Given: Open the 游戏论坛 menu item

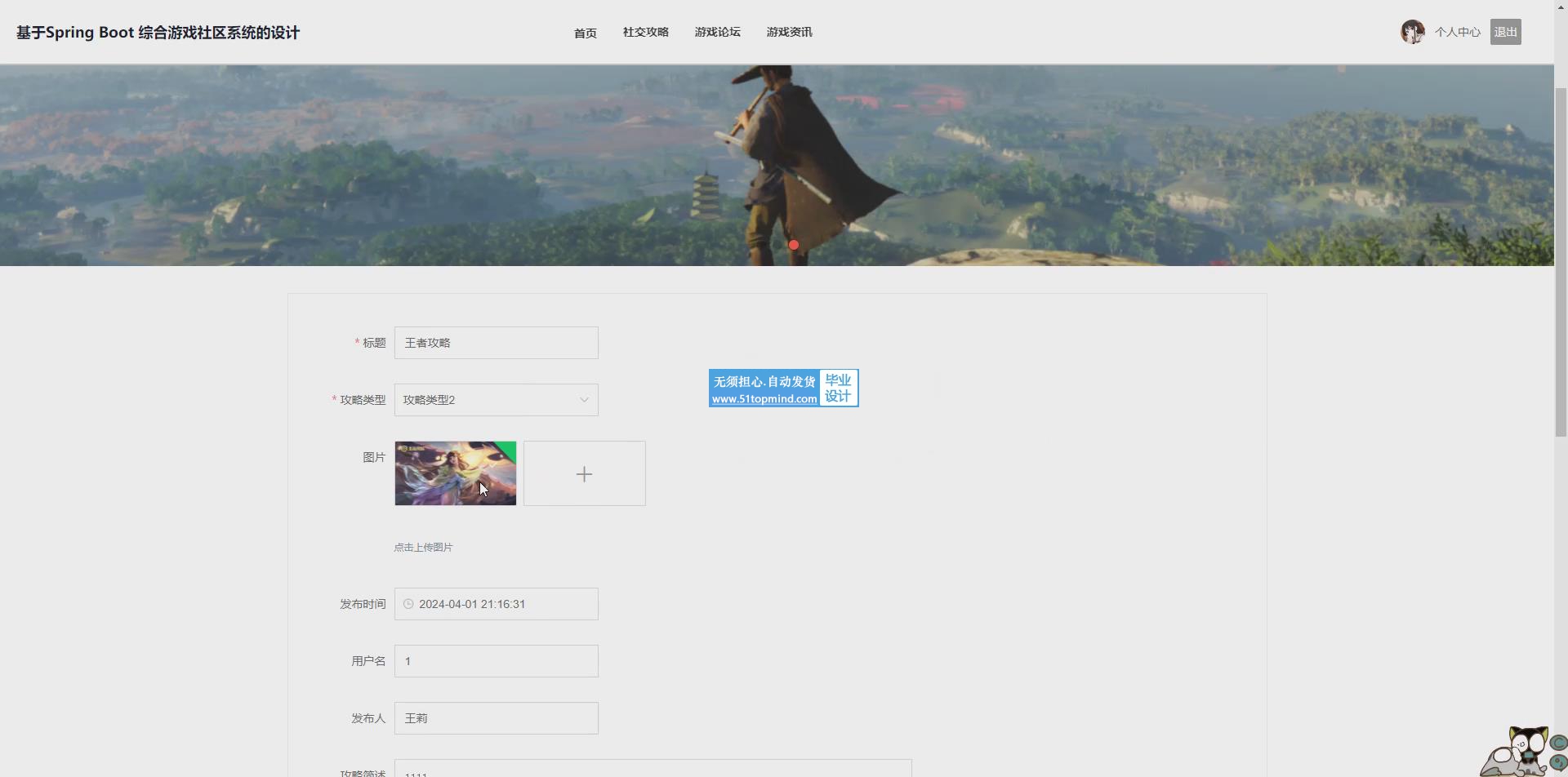Looking at the screenshot, I should coord(717,32).
